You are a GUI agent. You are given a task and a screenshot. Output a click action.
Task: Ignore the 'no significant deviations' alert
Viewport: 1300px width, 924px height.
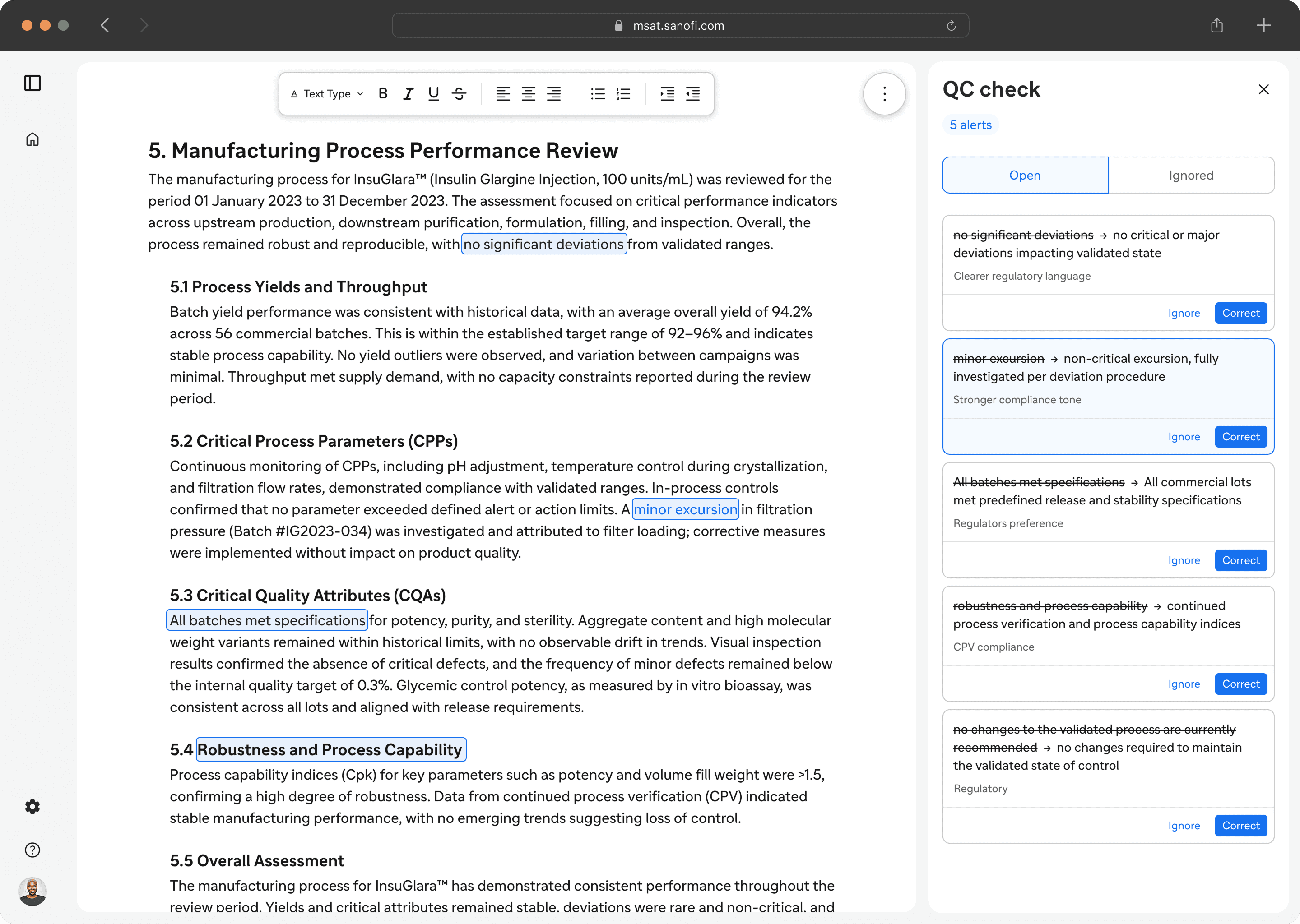[1184, 313]
